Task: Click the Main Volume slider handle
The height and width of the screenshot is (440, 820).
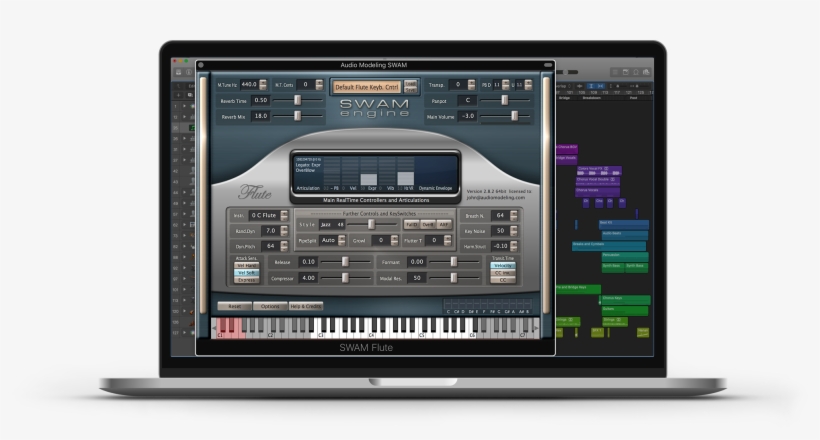Action: click(x=514, y=116)
